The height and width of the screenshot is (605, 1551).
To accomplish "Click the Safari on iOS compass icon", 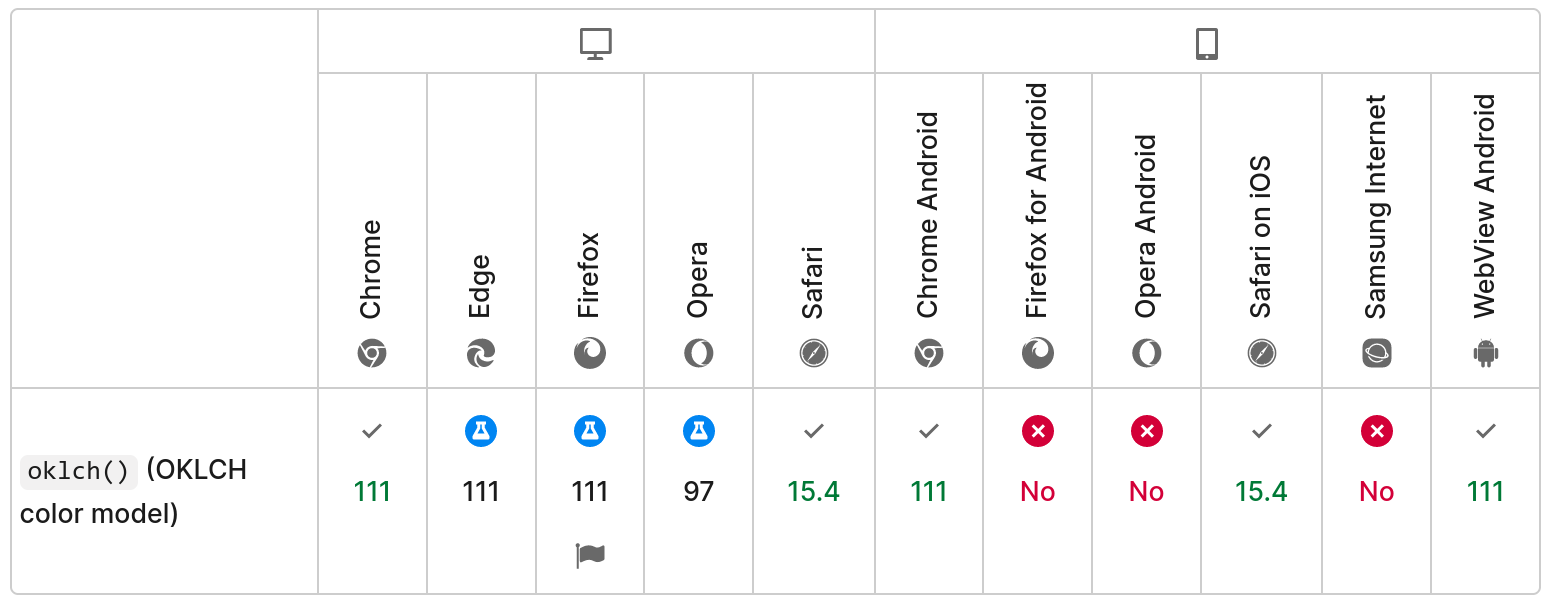I will 1262,353.
